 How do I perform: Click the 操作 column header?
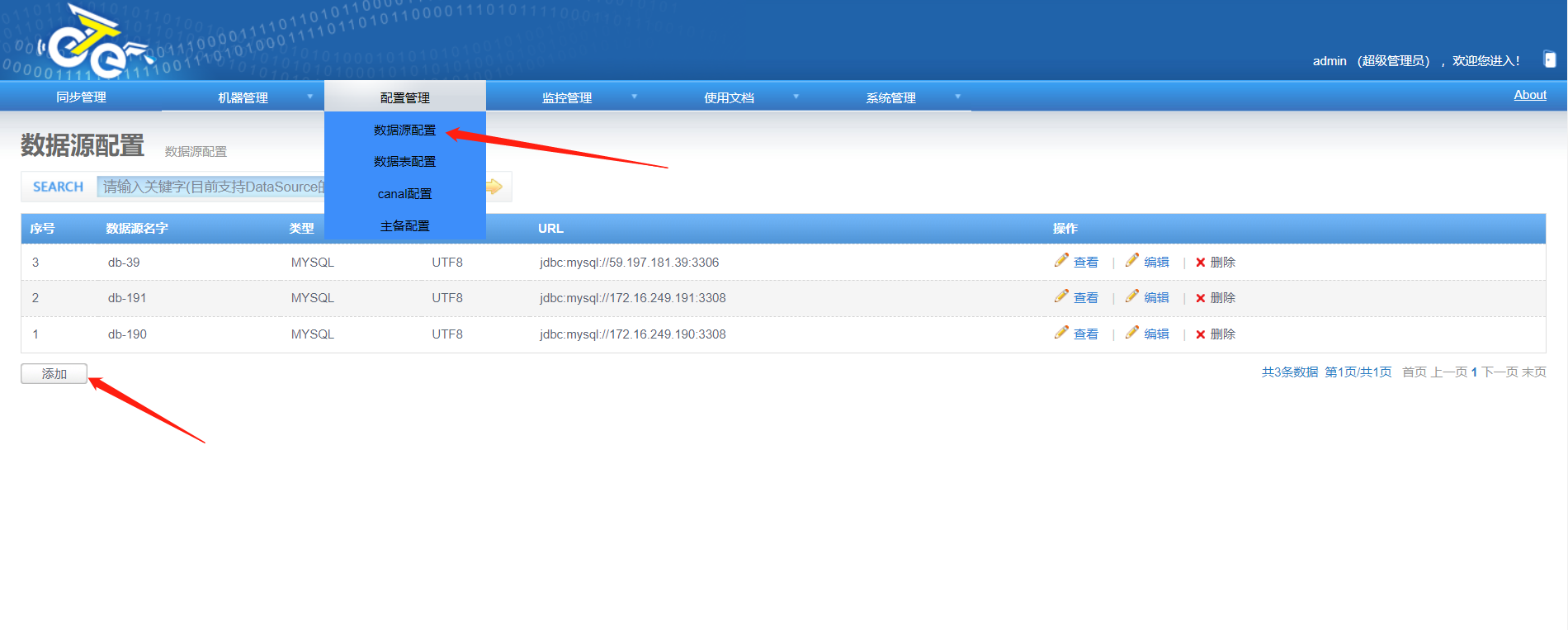point(1065,229)
